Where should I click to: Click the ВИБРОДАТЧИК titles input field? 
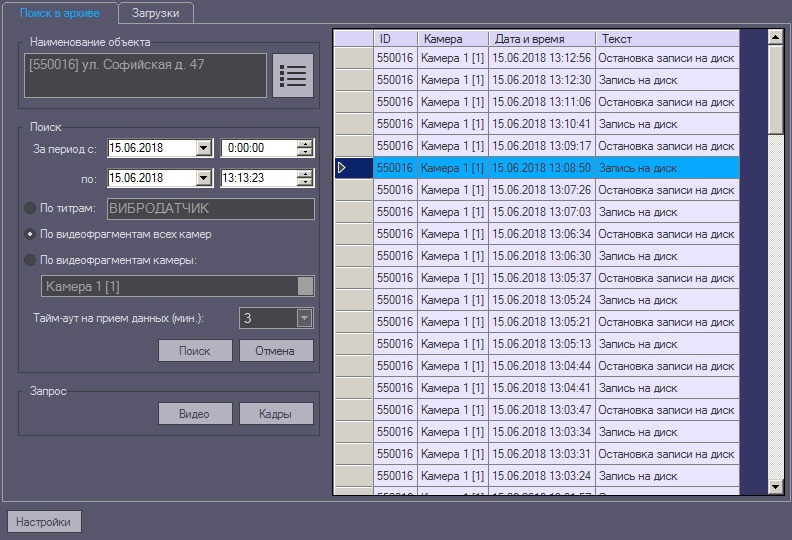pyautogui.click(x=208, y=208)
